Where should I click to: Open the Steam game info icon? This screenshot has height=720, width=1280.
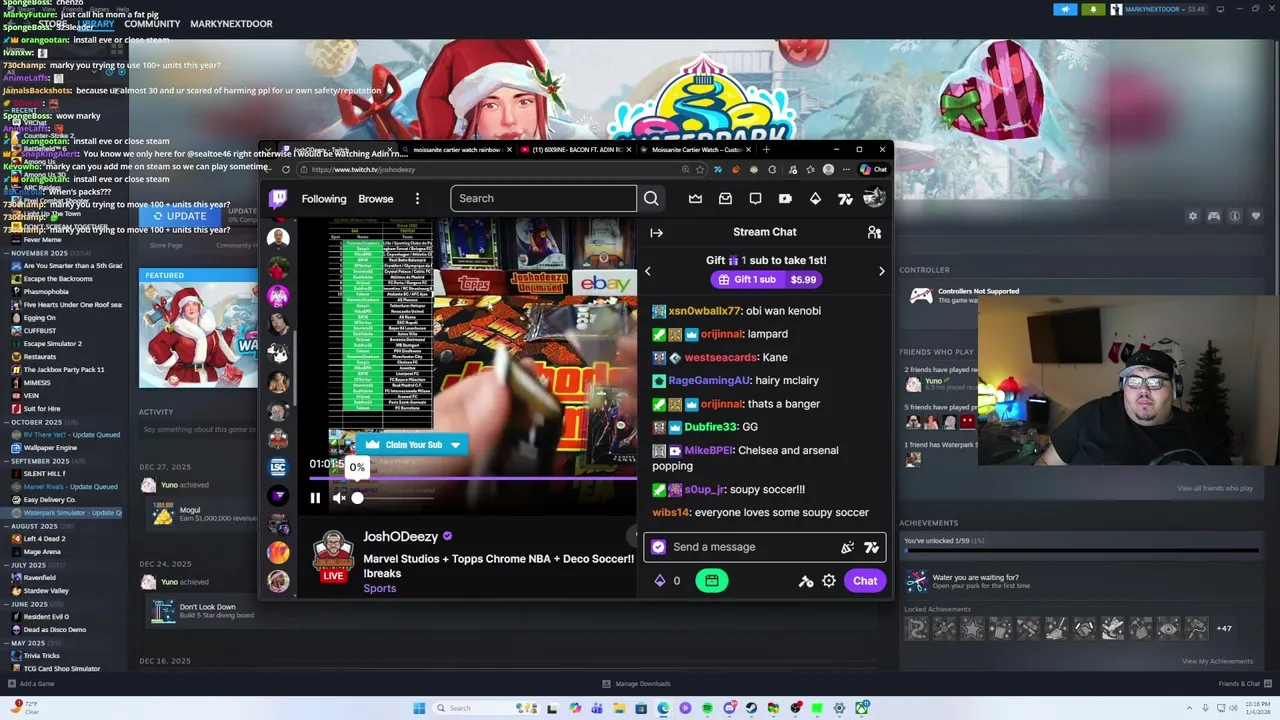tap(1235, 216)
